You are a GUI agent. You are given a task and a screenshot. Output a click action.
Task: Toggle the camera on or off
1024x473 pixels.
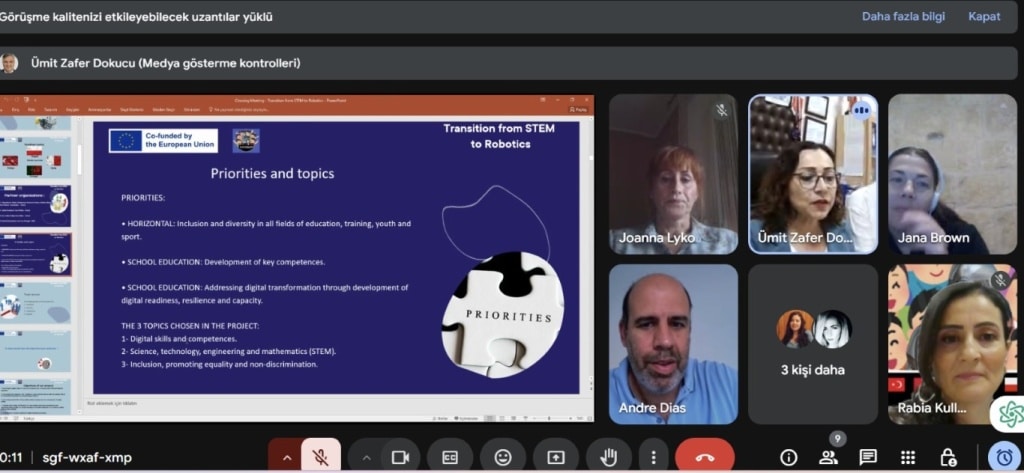pyautogui.click(x=400, y=457)
